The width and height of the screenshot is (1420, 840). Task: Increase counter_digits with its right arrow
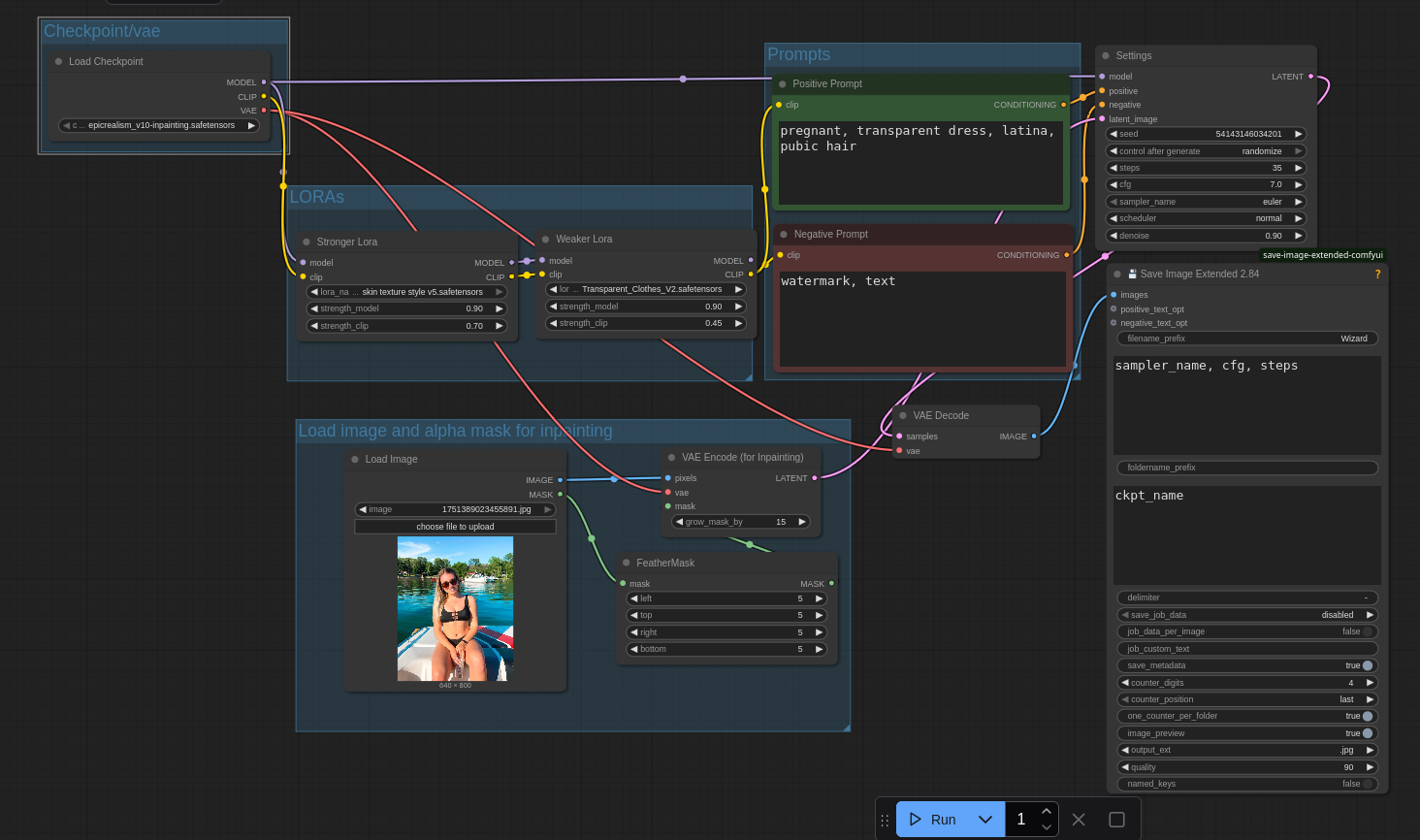(x=1370, y=683)
